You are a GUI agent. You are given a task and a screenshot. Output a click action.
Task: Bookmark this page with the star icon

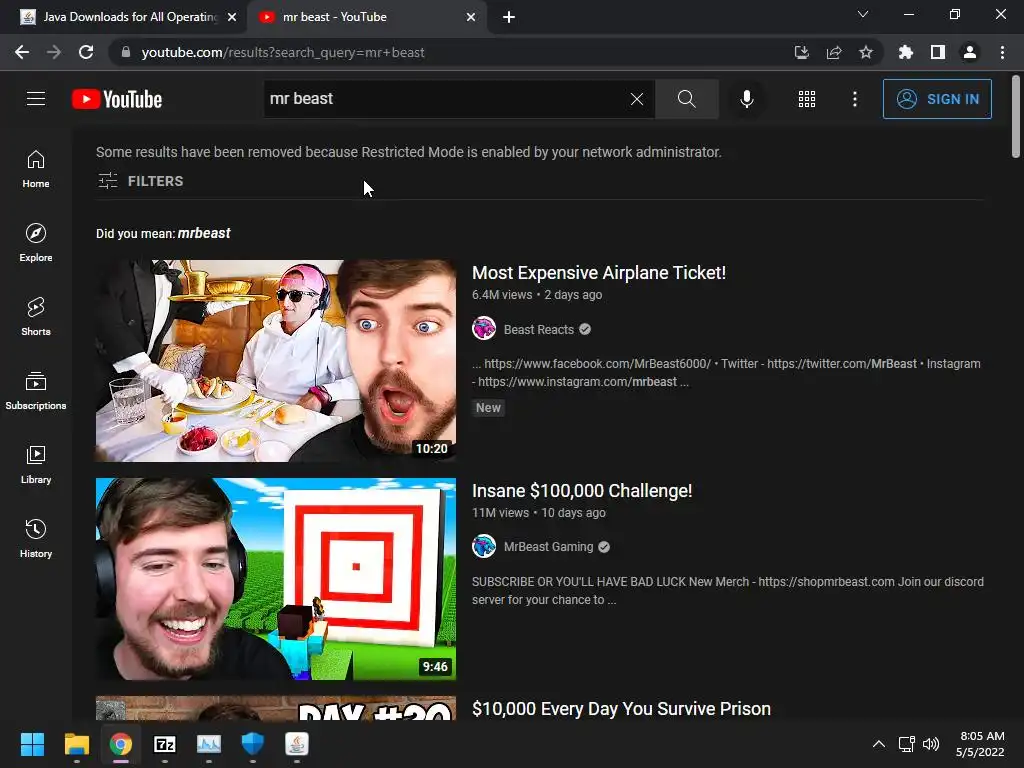(x=865, y=52)
